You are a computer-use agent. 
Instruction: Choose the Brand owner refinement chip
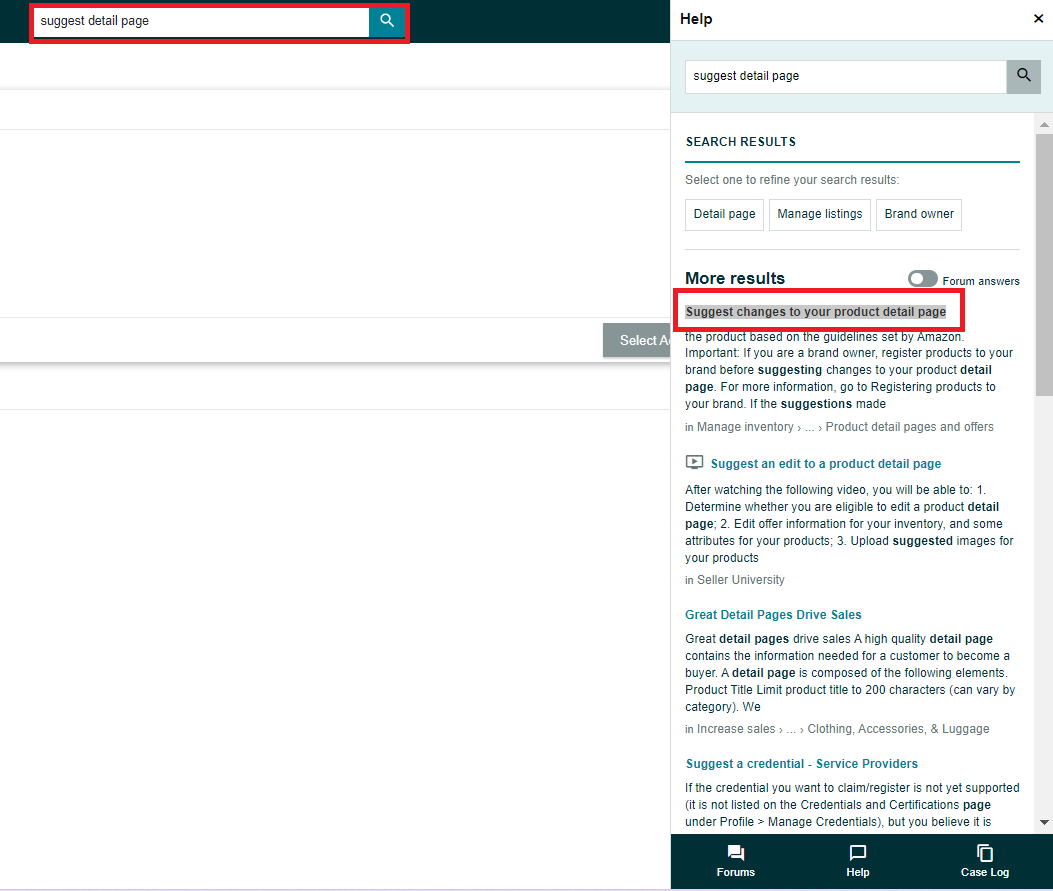point(918,214)
